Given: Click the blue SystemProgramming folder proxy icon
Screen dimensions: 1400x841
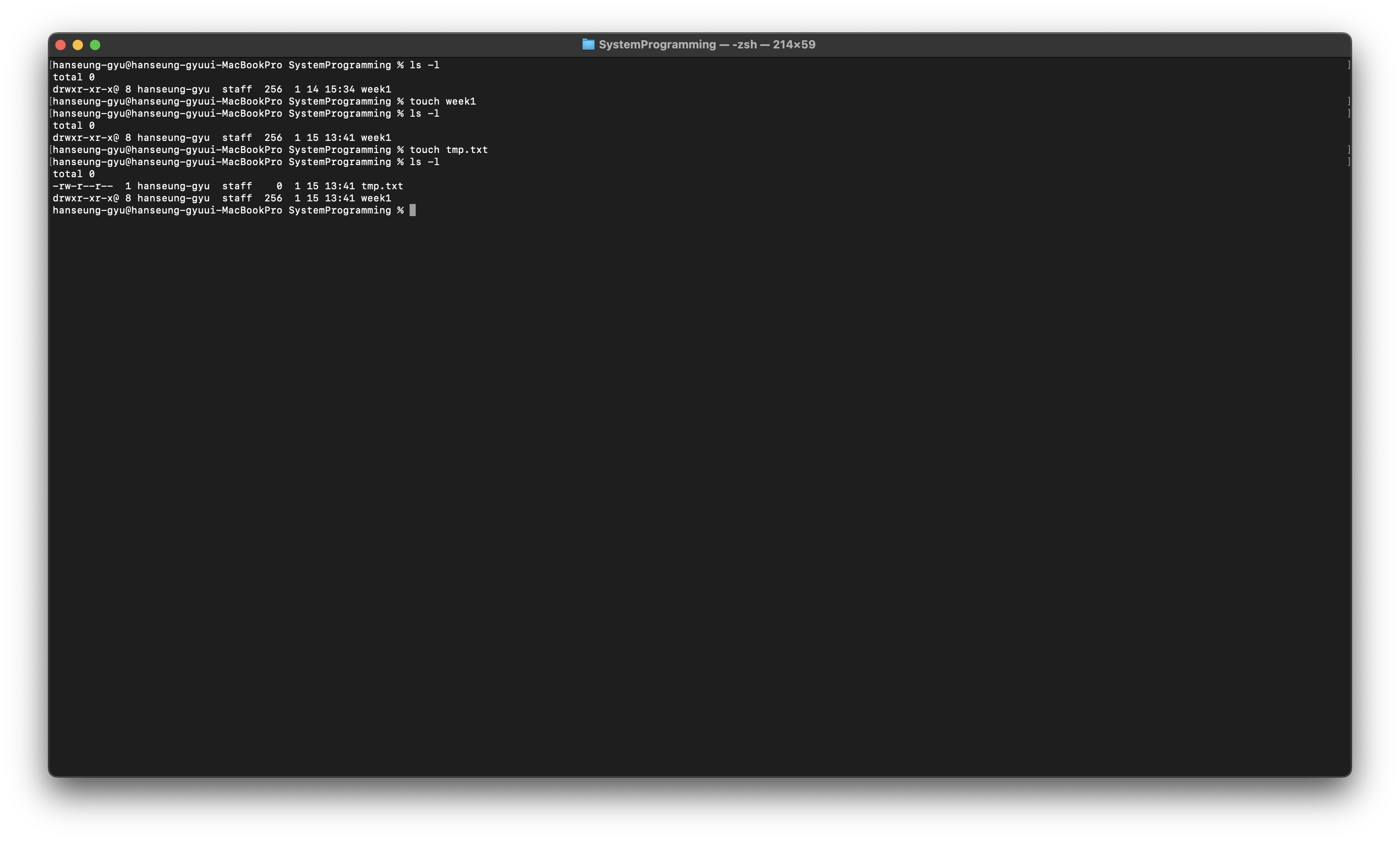Looking at the screenshot, I should coord(588,45).
